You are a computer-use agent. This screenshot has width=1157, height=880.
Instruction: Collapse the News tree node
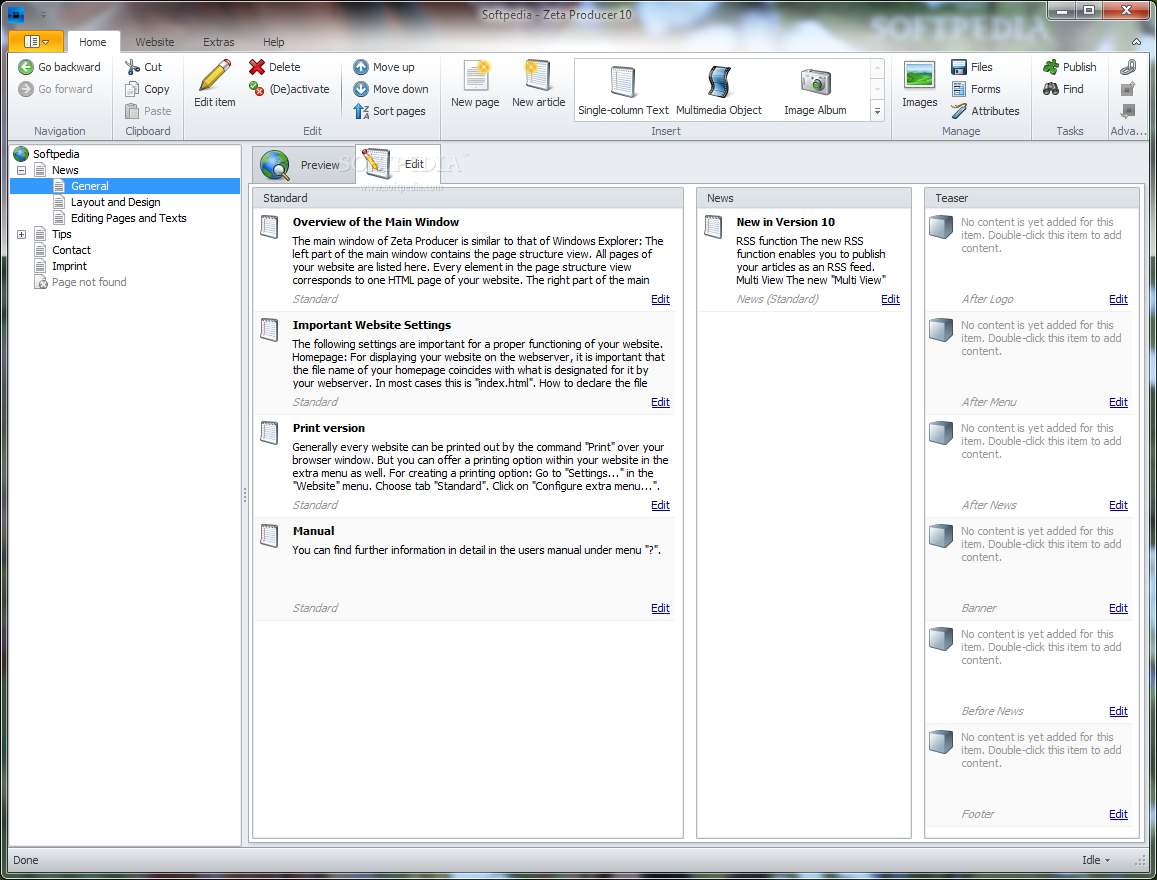tap(21, 170)
